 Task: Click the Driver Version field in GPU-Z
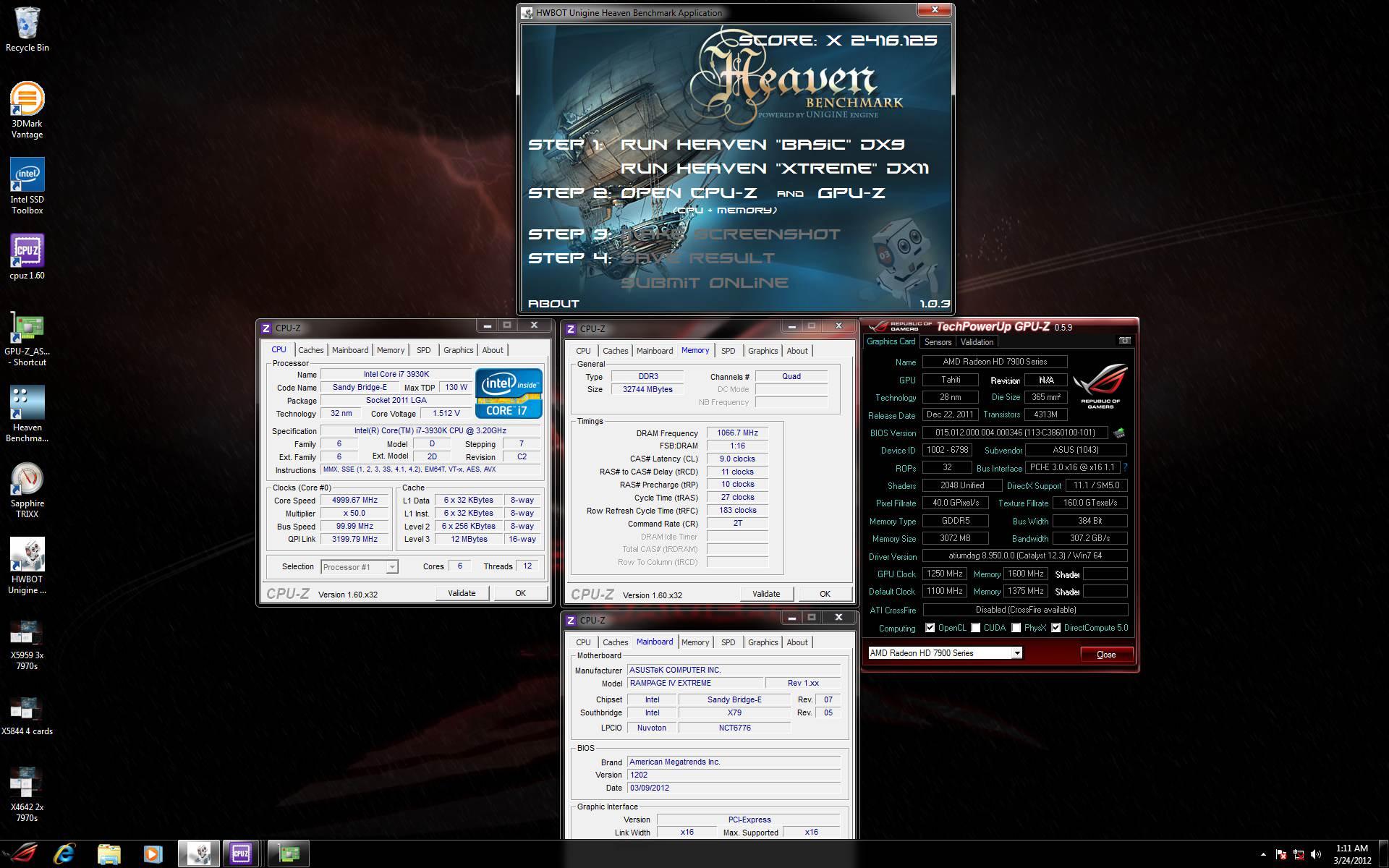[1024, 556]
